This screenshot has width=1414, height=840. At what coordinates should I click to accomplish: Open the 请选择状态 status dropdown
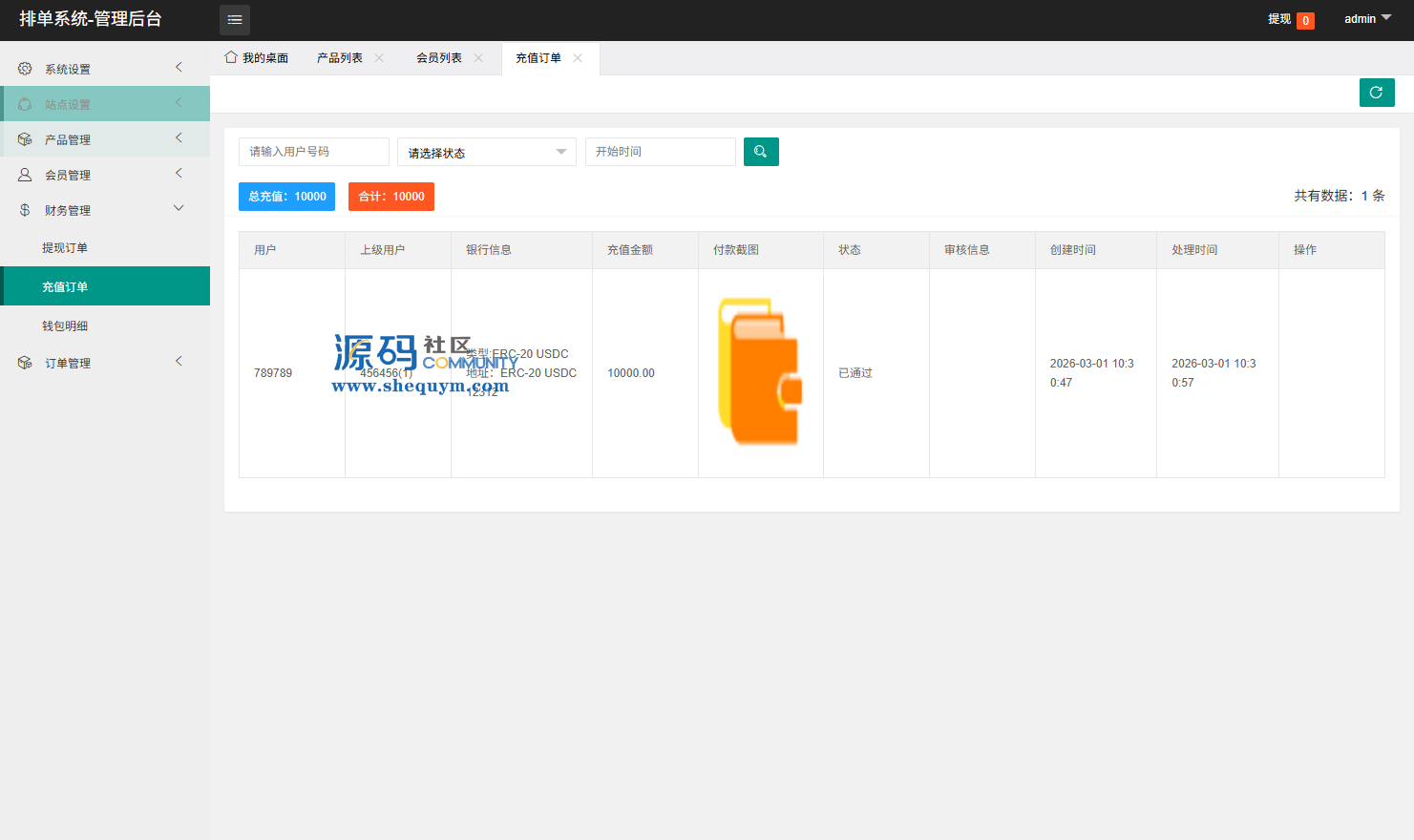[x=486, y=153]
